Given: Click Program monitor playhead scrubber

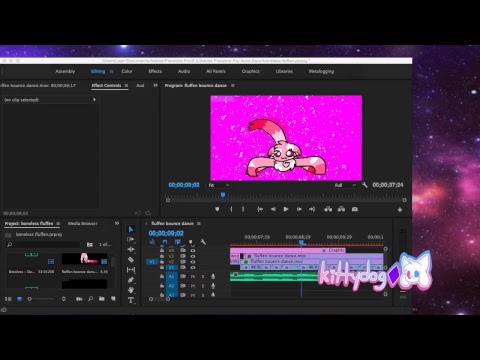Looking at the screenshot, I should [x=223, y=195].
